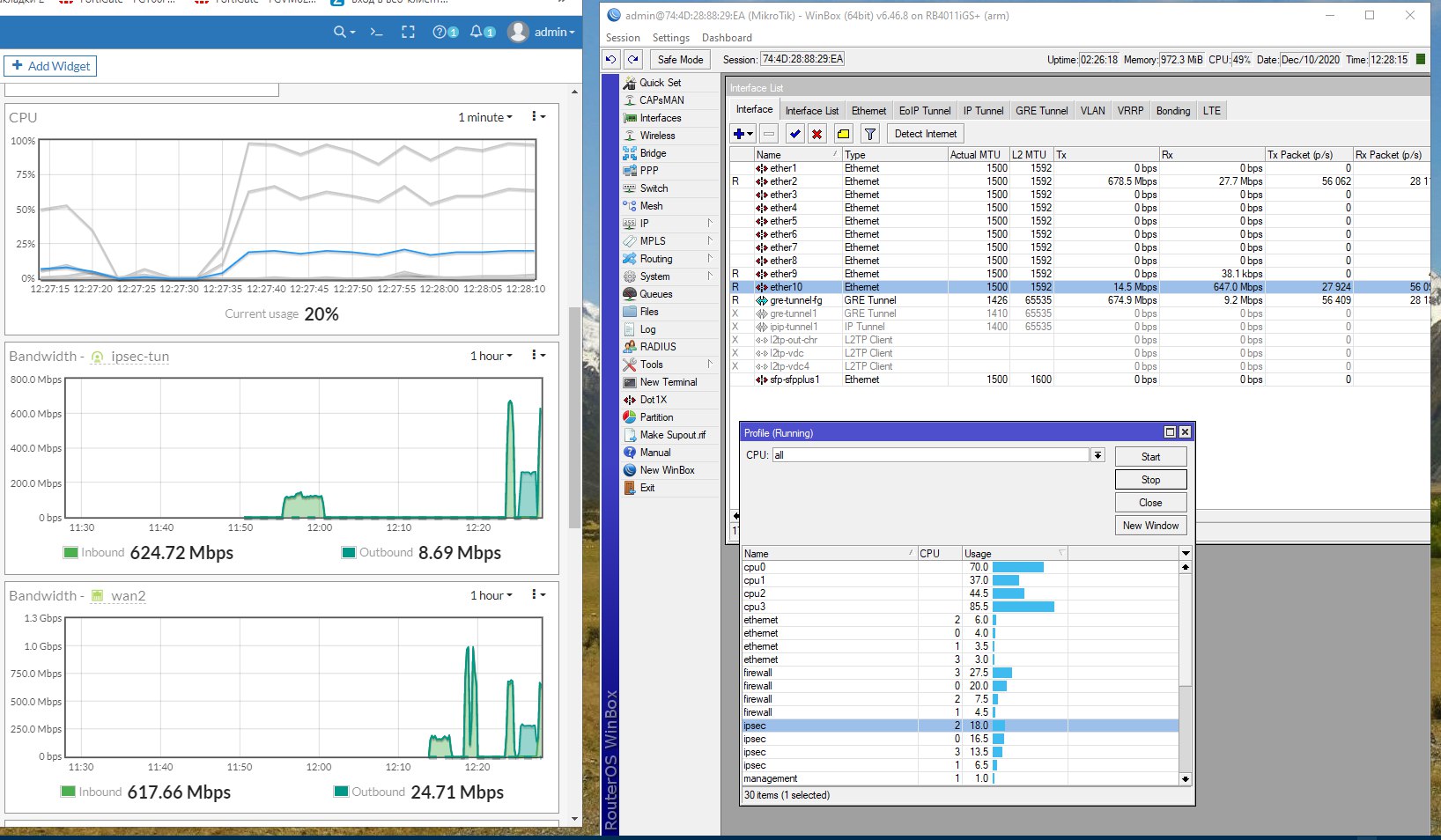
Task: Open New Terminal in WinBox
Action: [x=669, y=382]
